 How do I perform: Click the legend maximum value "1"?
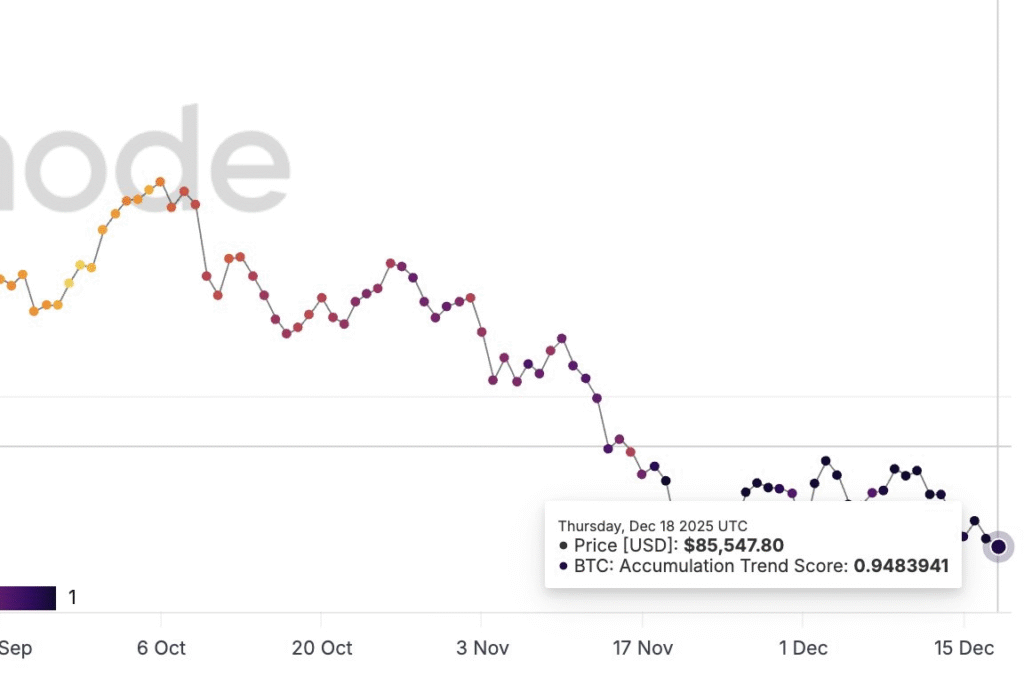(72, 598)
